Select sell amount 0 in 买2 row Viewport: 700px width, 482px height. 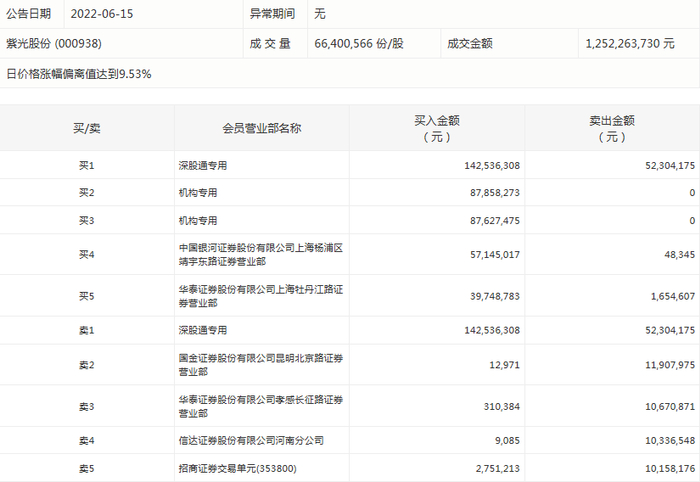692,193
